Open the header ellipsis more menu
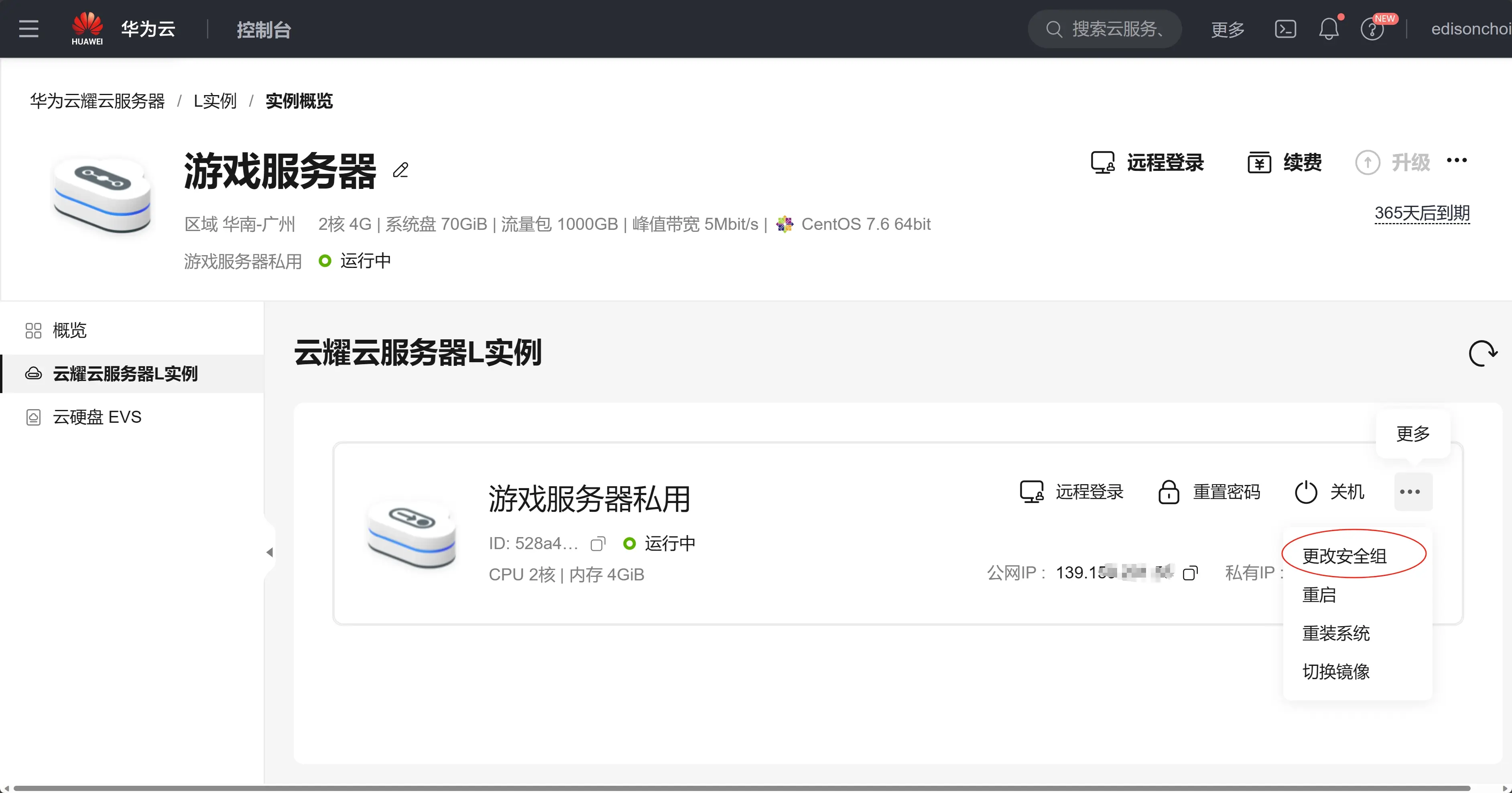 coord(1457,161)
